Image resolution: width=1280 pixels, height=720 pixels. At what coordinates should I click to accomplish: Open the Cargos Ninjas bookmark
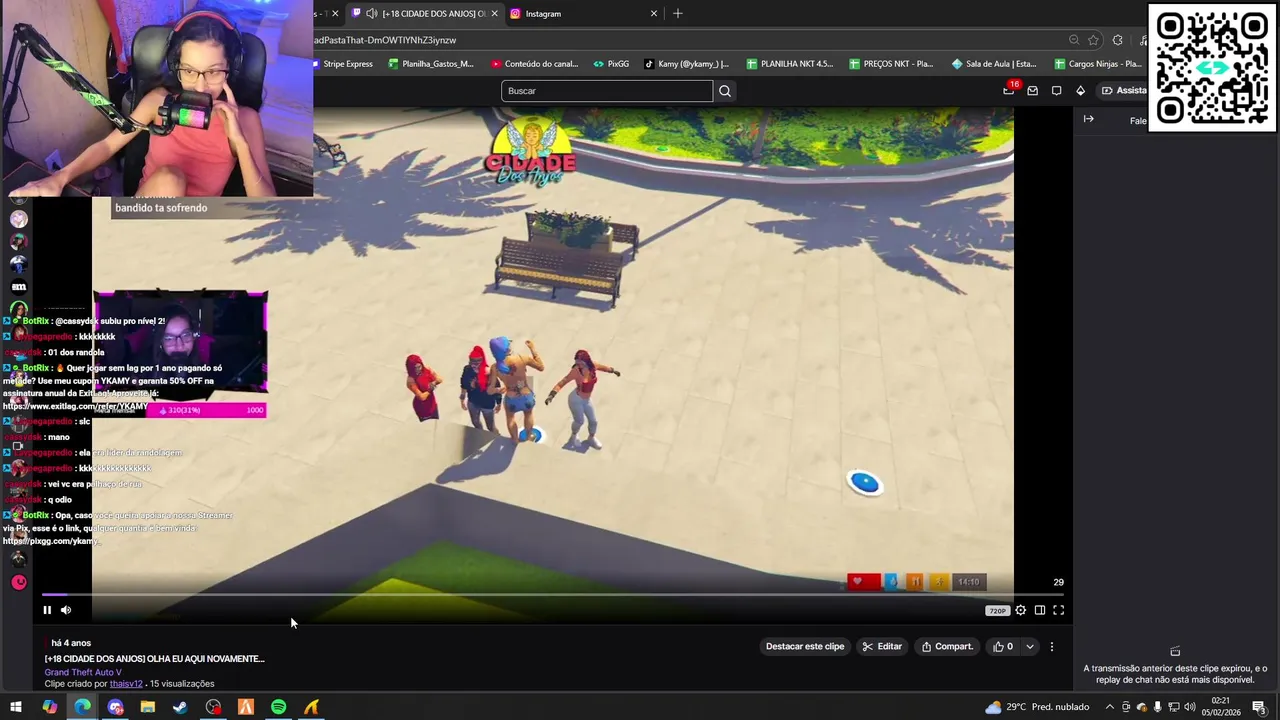[x=1098, y=64]
